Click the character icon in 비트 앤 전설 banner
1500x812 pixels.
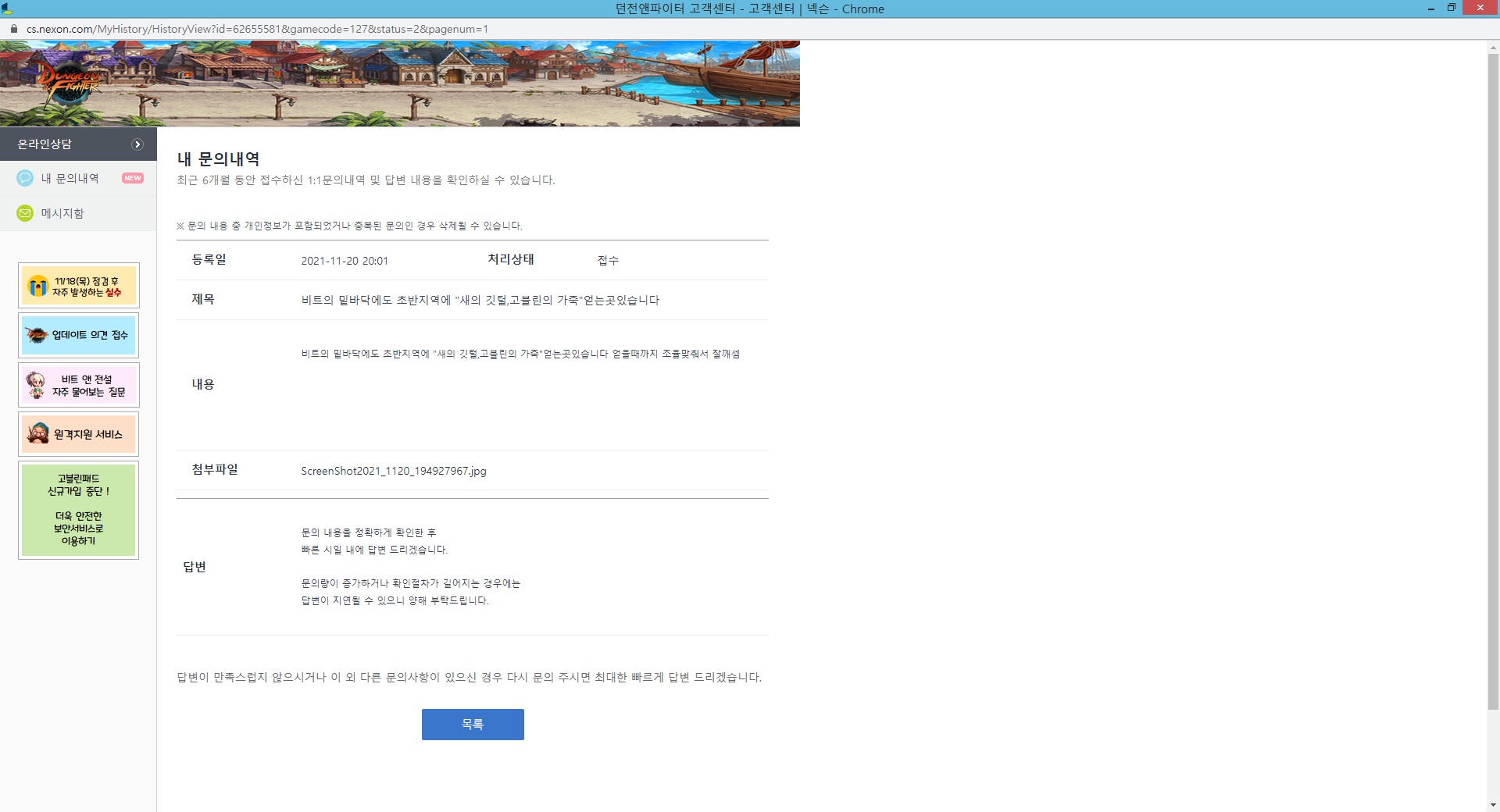[x=36, y=385]
